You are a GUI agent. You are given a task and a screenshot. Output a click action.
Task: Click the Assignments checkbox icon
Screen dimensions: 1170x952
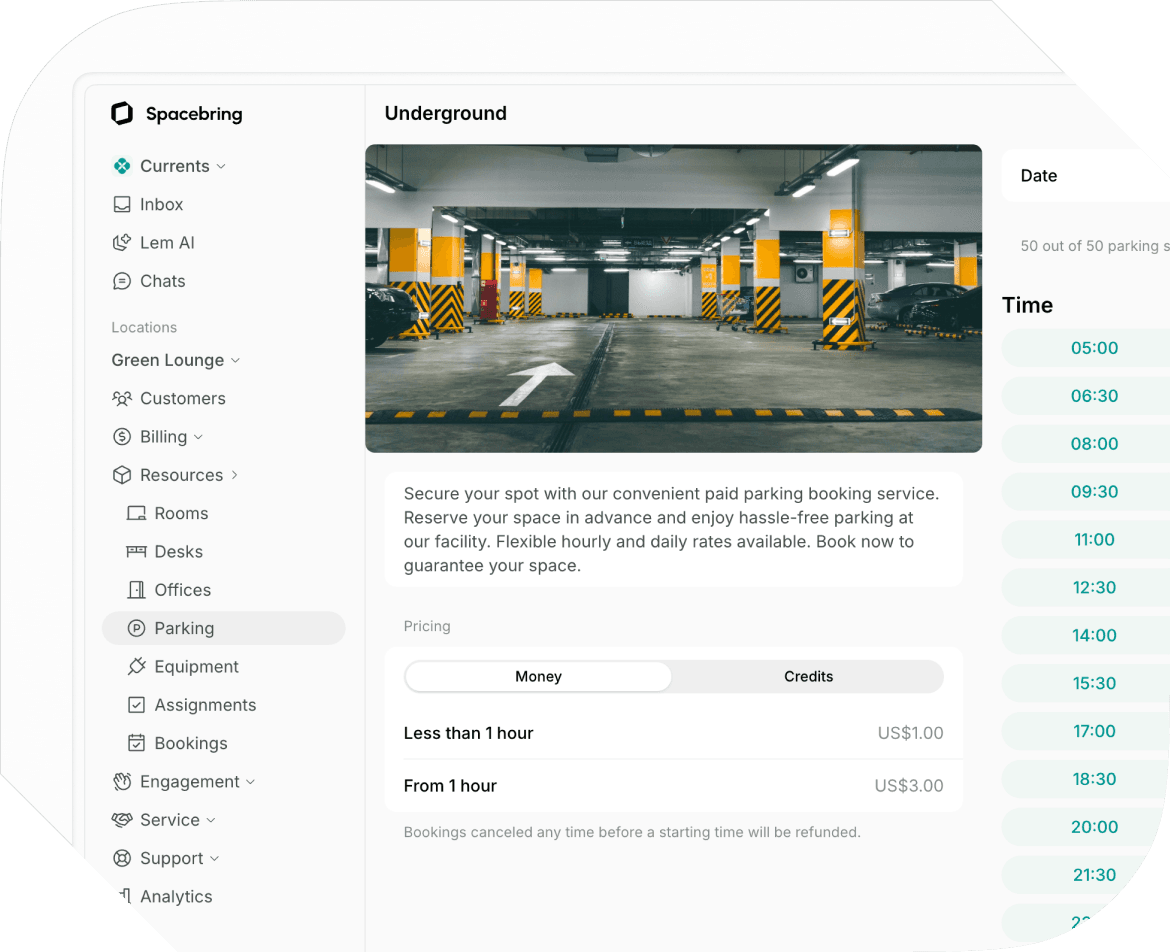(137, 705)
